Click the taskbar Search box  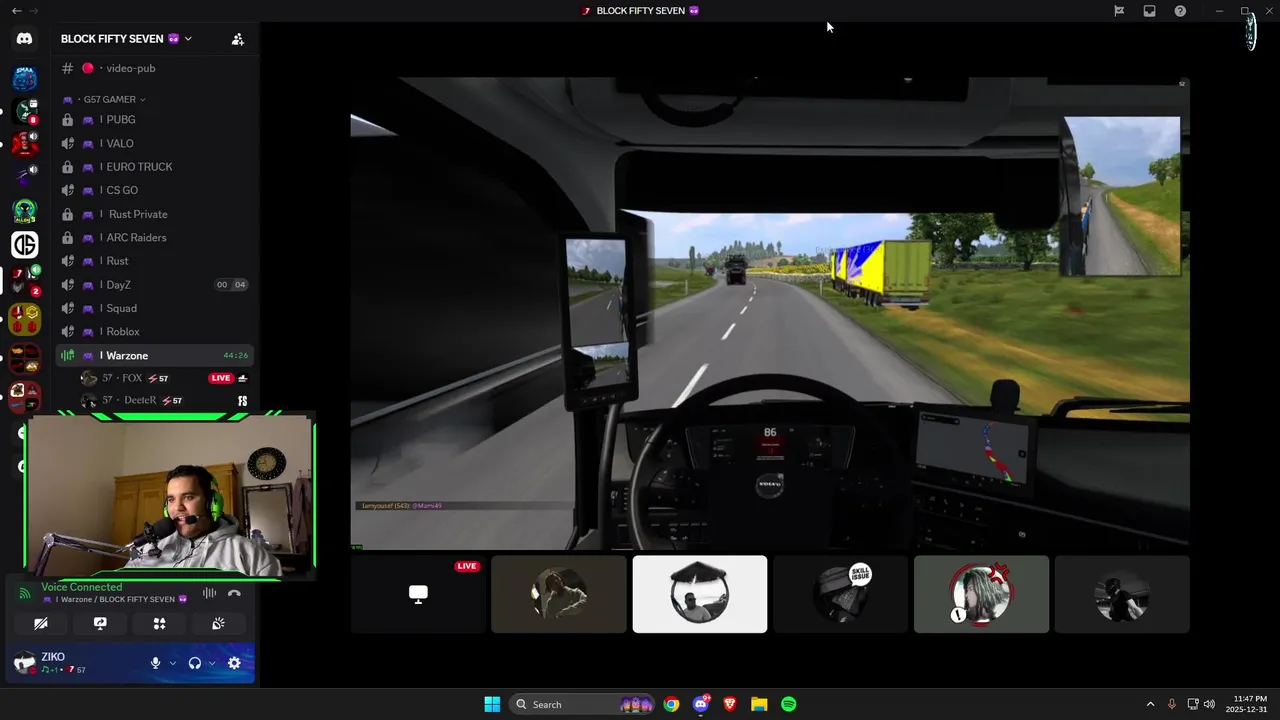point(582,704)
